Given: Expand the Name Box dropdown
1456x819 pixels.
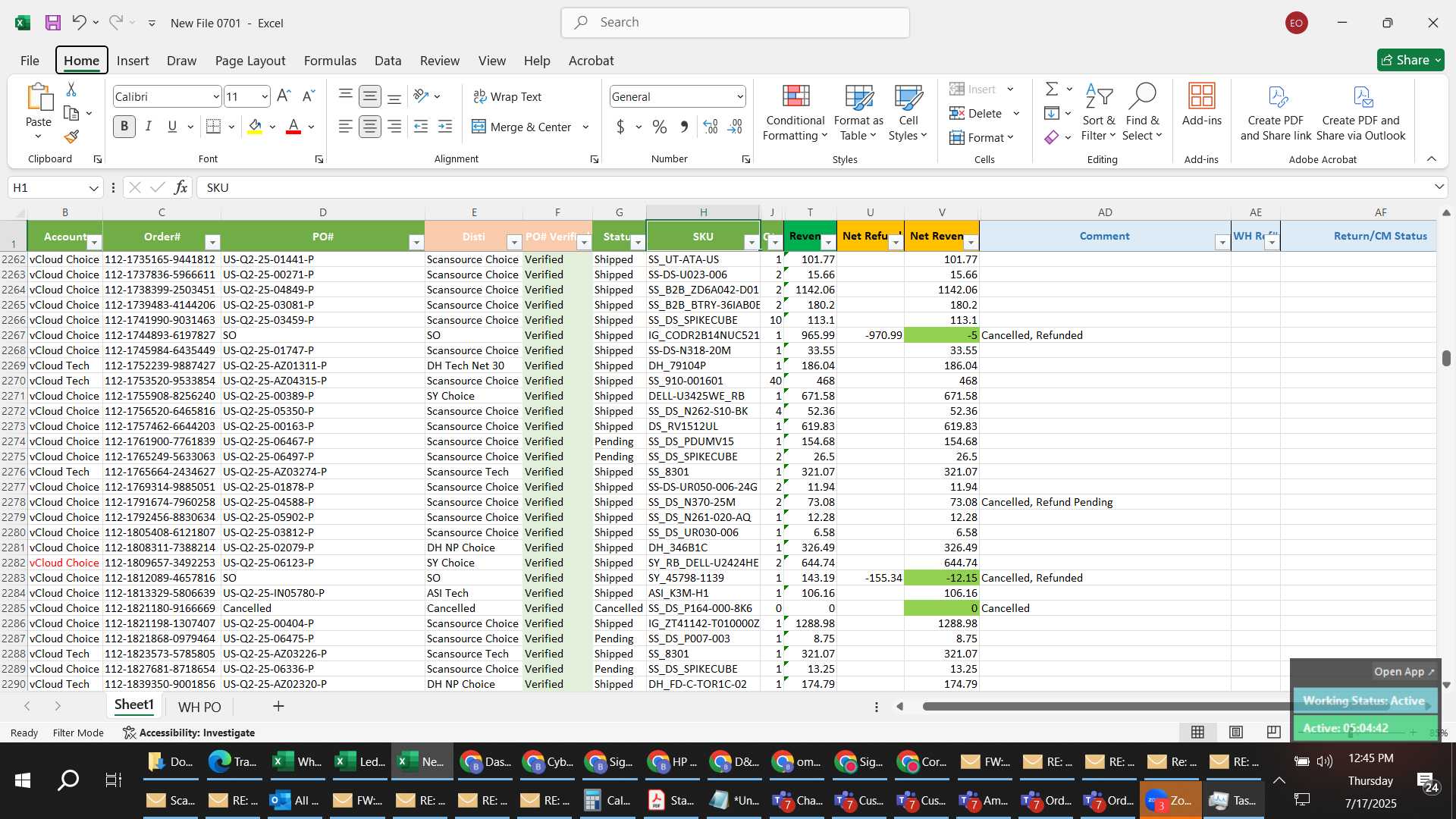Looking at the screenshot, I should 93,187.
